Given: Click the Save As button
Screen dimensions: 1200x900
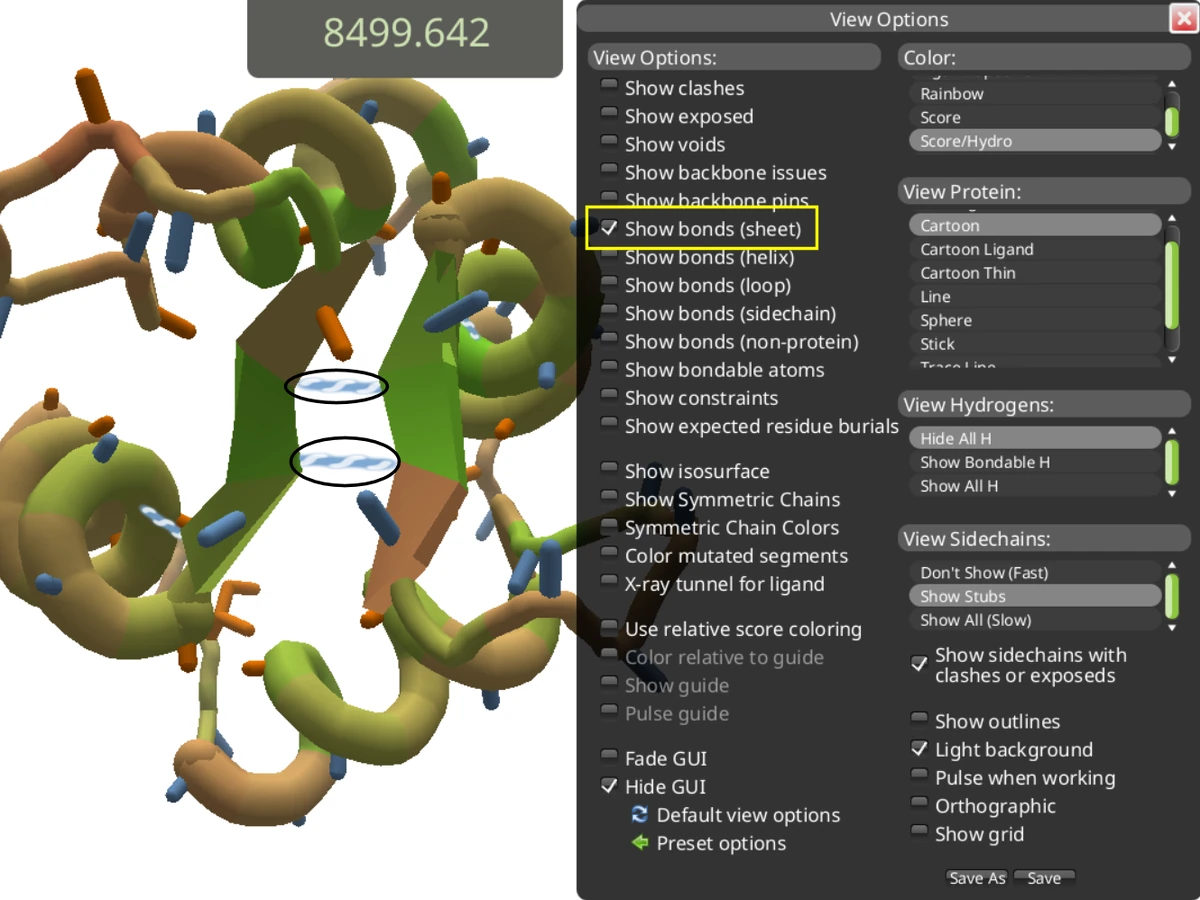Looking at the screenshot, I should point(977,878).
